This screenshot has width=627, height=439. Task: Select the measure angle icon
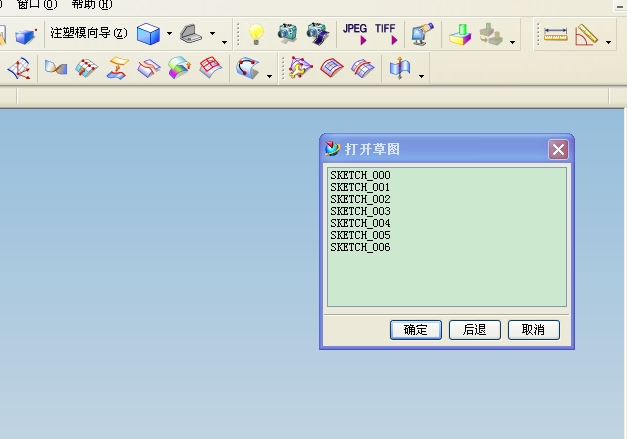pos(586,34)
